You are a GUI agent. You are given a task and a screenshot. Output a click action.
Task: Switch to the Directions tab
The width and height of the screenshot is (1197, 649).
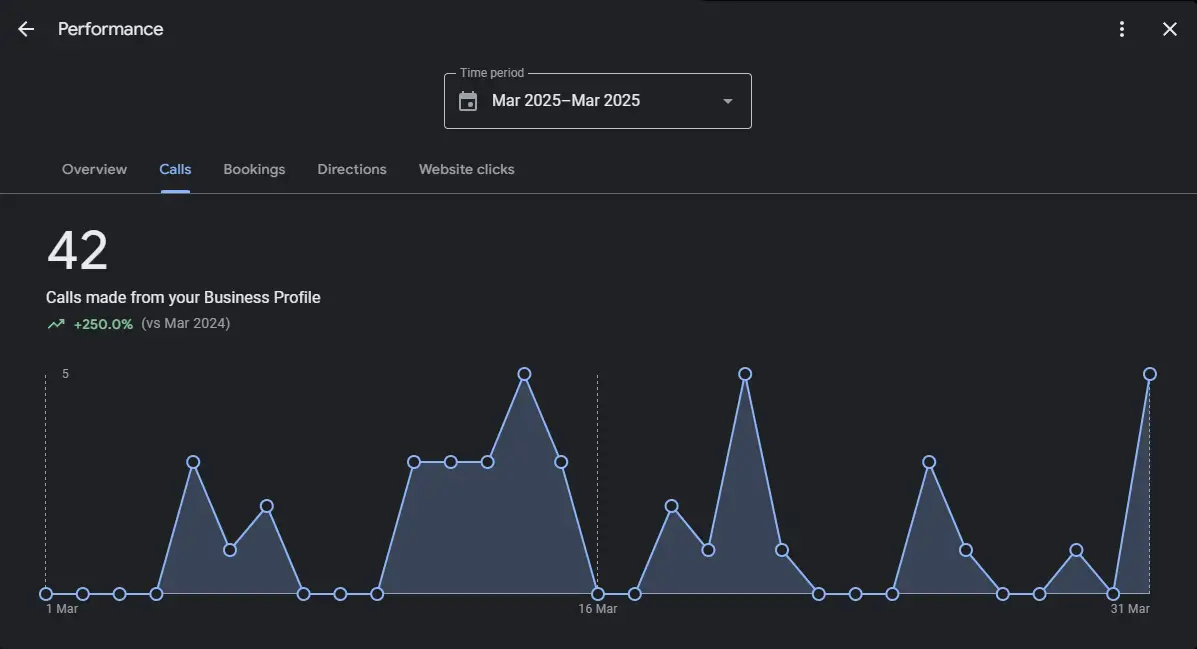(x=352, y=169)
